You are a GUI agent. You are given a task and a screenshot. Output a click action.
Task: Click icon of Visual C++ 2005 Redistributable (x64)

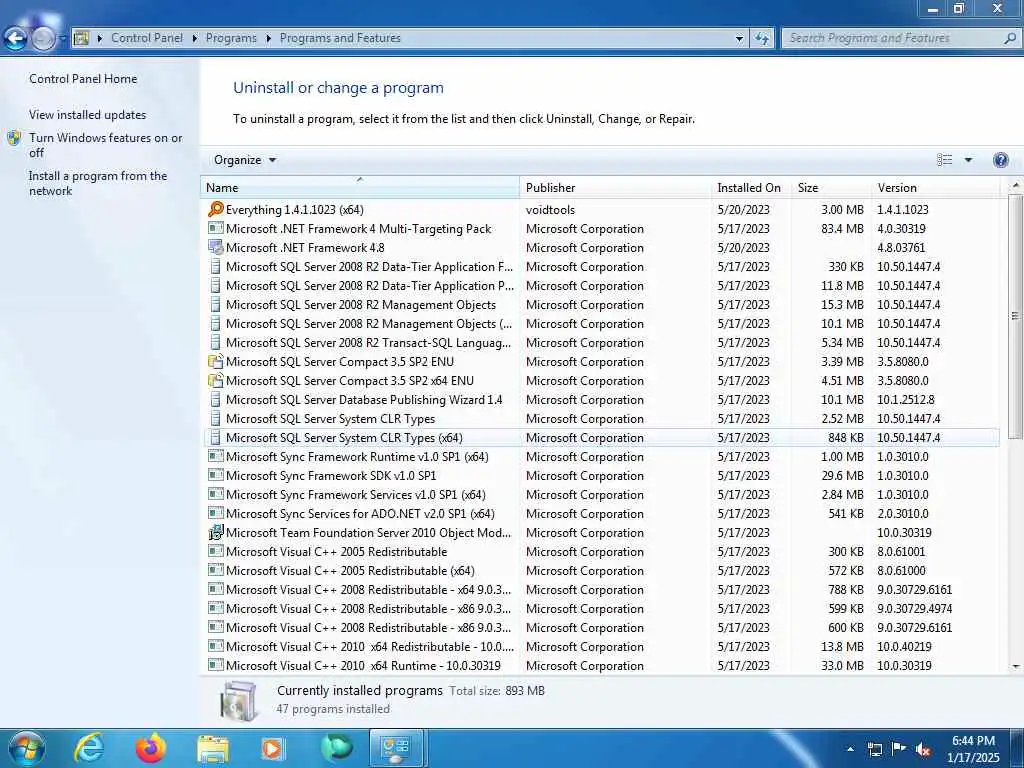(x=216, y=570)
